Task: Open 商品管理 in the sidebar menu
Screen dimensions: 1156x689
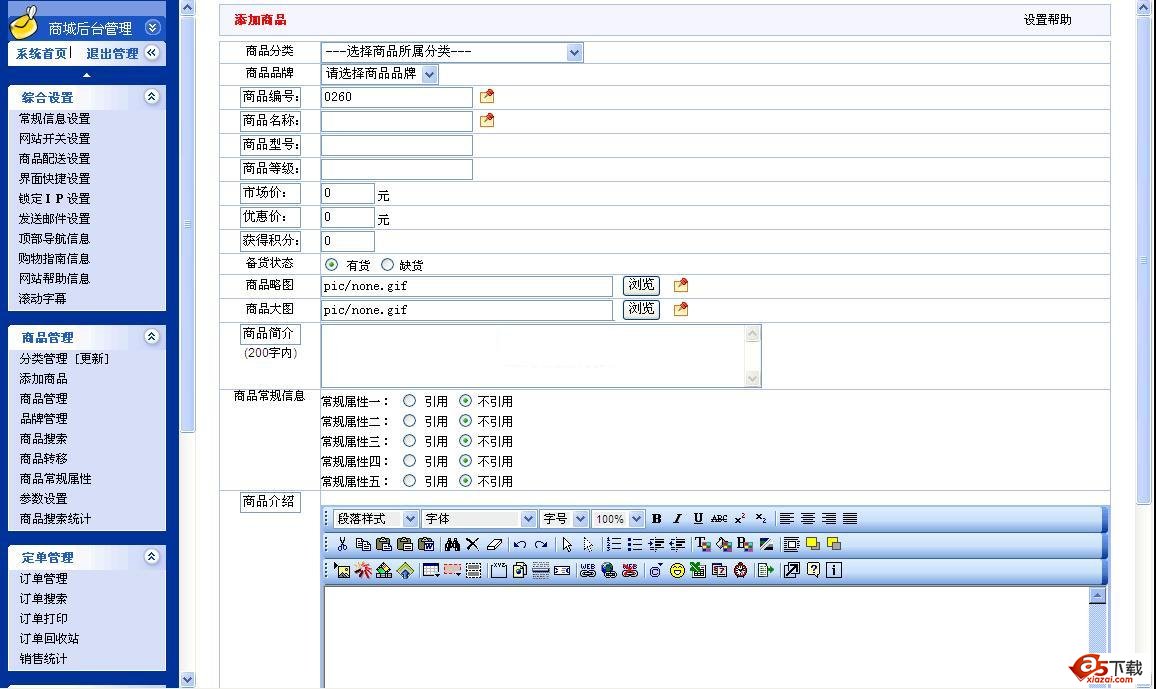Action: pyautogui.click(x=44, y=399)
